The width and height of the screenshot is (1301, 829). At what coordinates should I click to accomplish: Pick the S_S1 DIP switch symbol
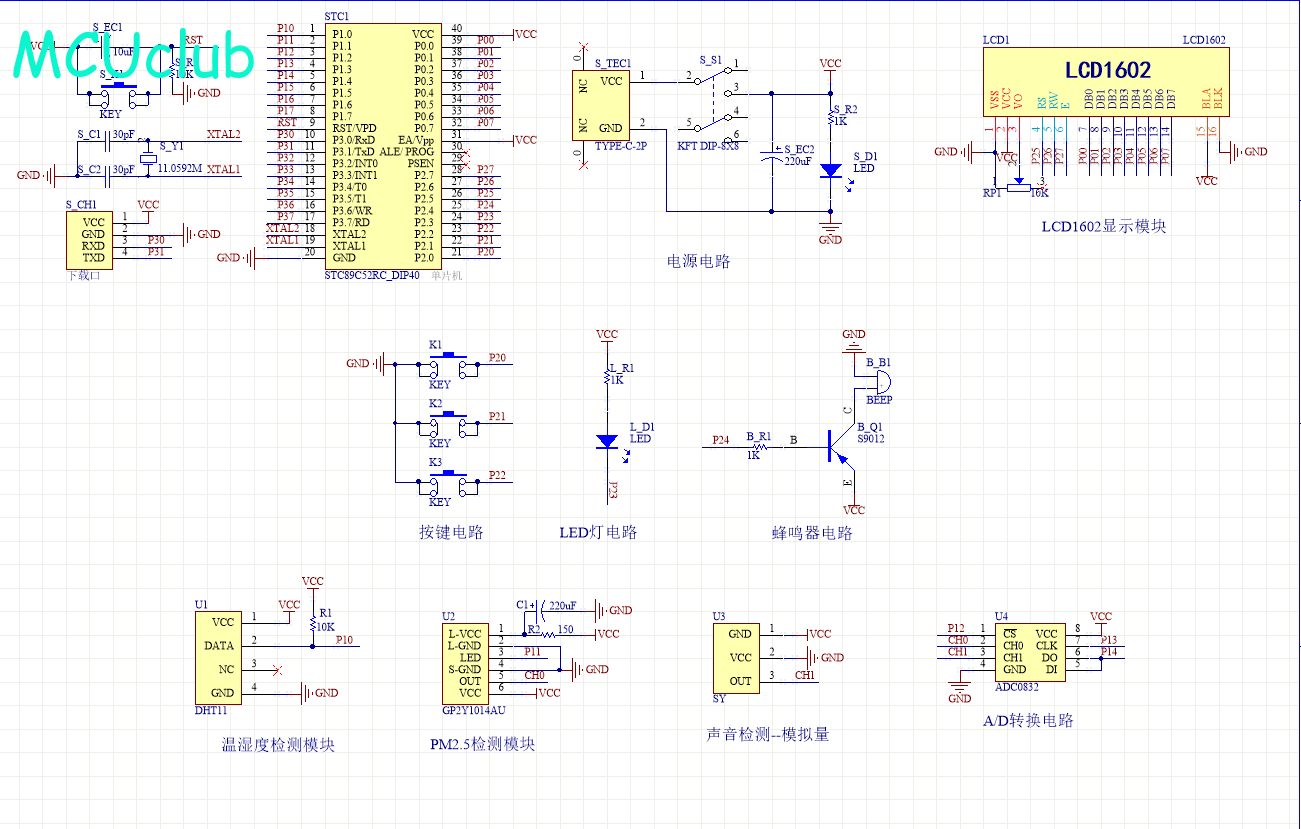point(713,100)
